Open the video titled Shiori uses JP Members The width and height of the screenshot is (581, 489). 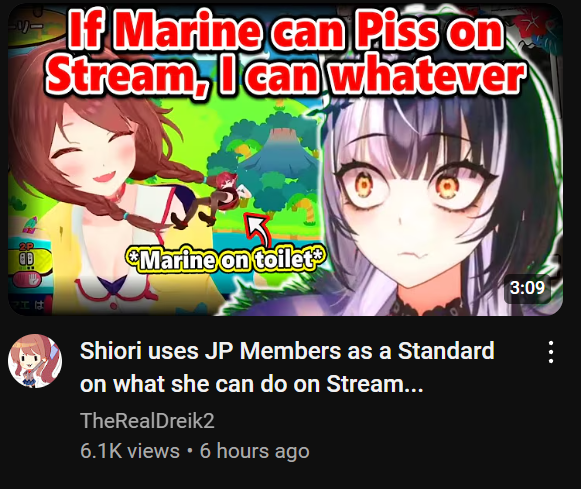[x=287, y=367]
